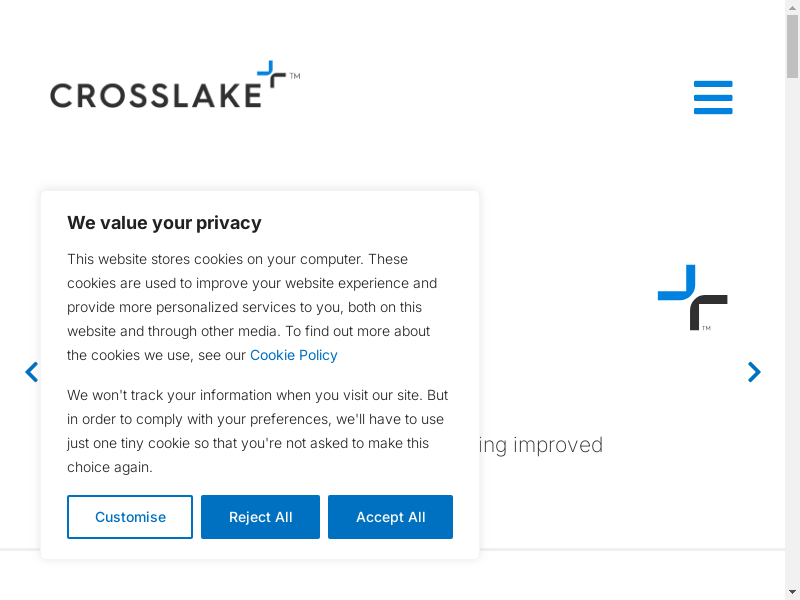Click the scrollbar down arrow
The height and width of the screenshot is (600, 800).
coord(792,592)
